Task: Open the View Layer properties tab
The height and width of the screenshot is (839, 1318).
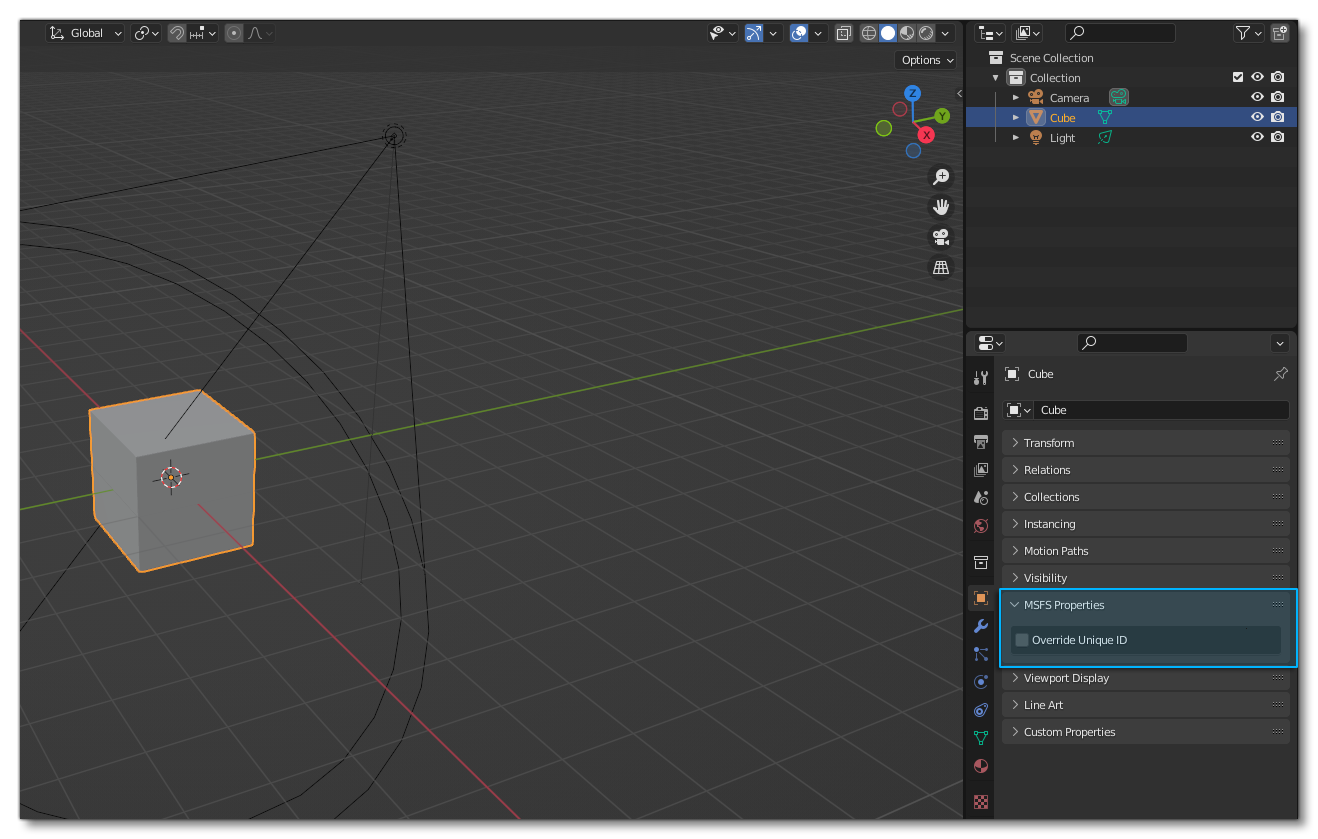Action: [981, 469]
